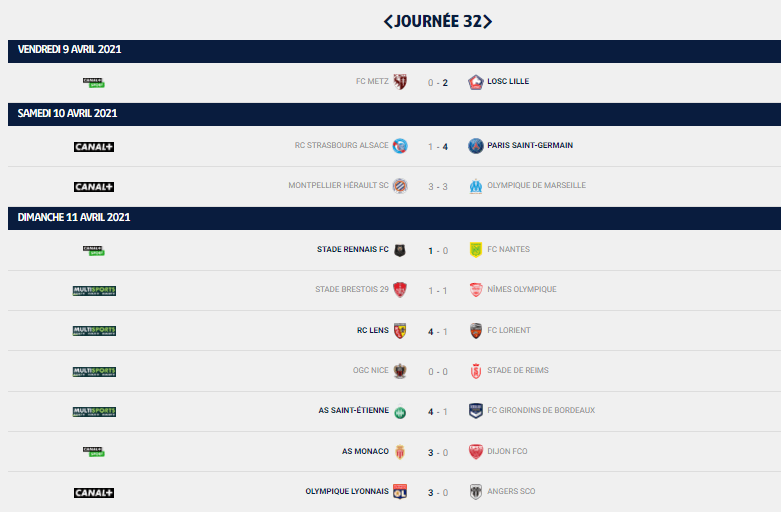This screenshot has width=781, height=512.
Task: Open the Stade Rennais FC team link
Action: (353, 249)
